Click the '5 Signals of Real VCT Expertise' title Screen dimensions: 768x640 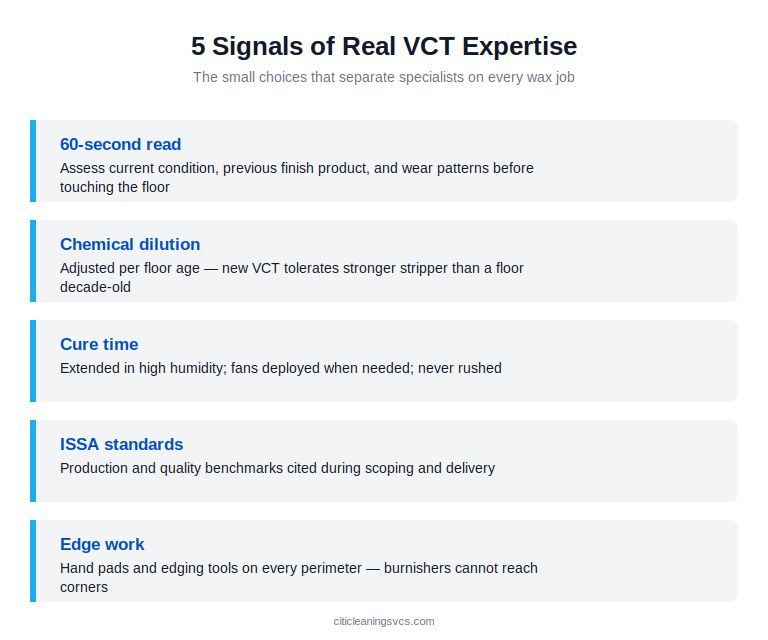click(x=384, y=47)
